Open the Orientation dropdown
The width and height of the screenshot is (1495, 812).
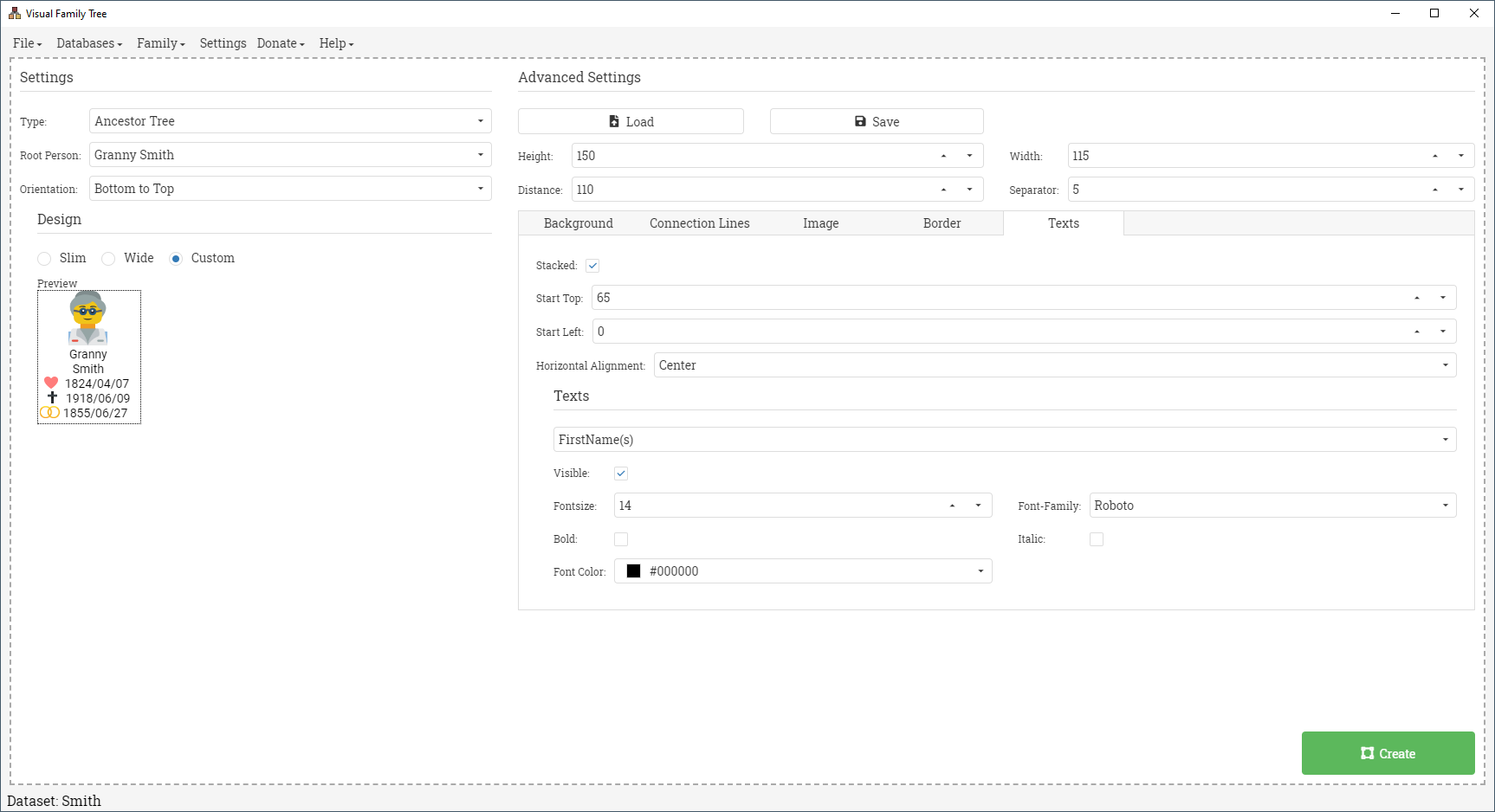click(x=290, y=189)
